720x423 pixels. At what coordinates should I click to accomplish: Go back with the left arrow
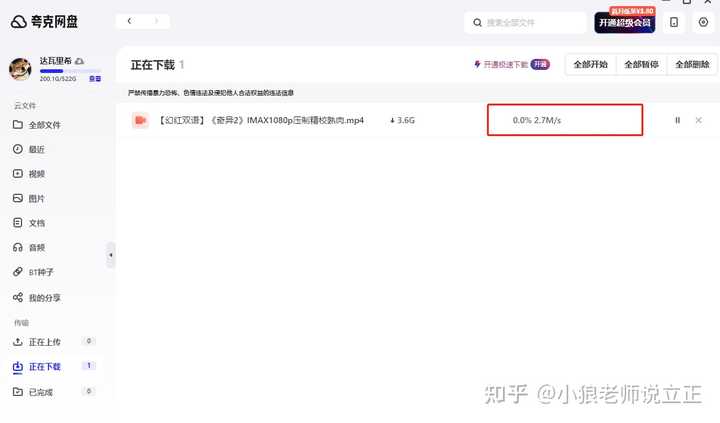tap(129, 21)
